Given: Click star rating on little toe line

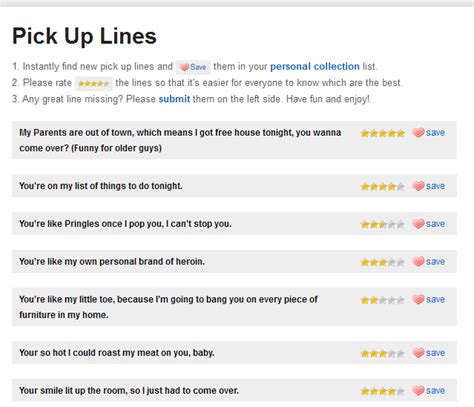Looking at the screenshot, I should pos(383,300).
